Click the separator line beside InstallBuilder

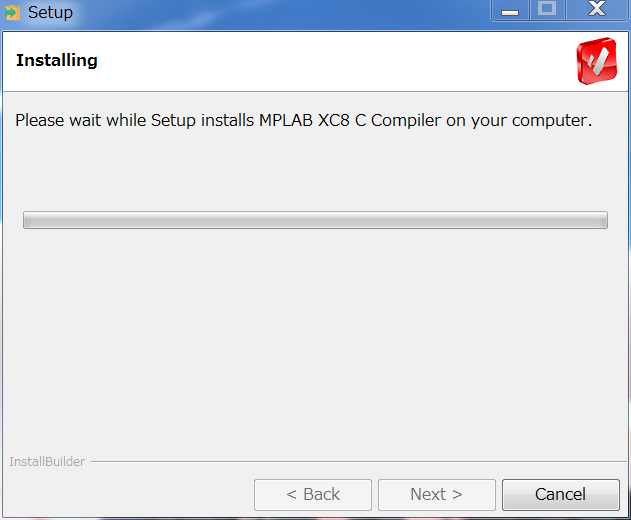[359, 462]
